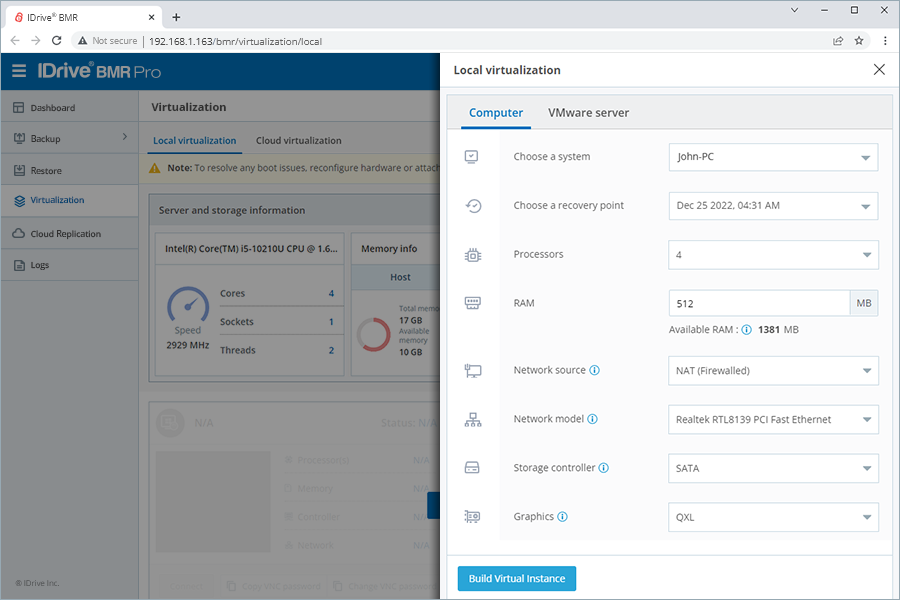
Task: Click the Cores value 4
Action: pyautogui.click(x=331, y=293)
